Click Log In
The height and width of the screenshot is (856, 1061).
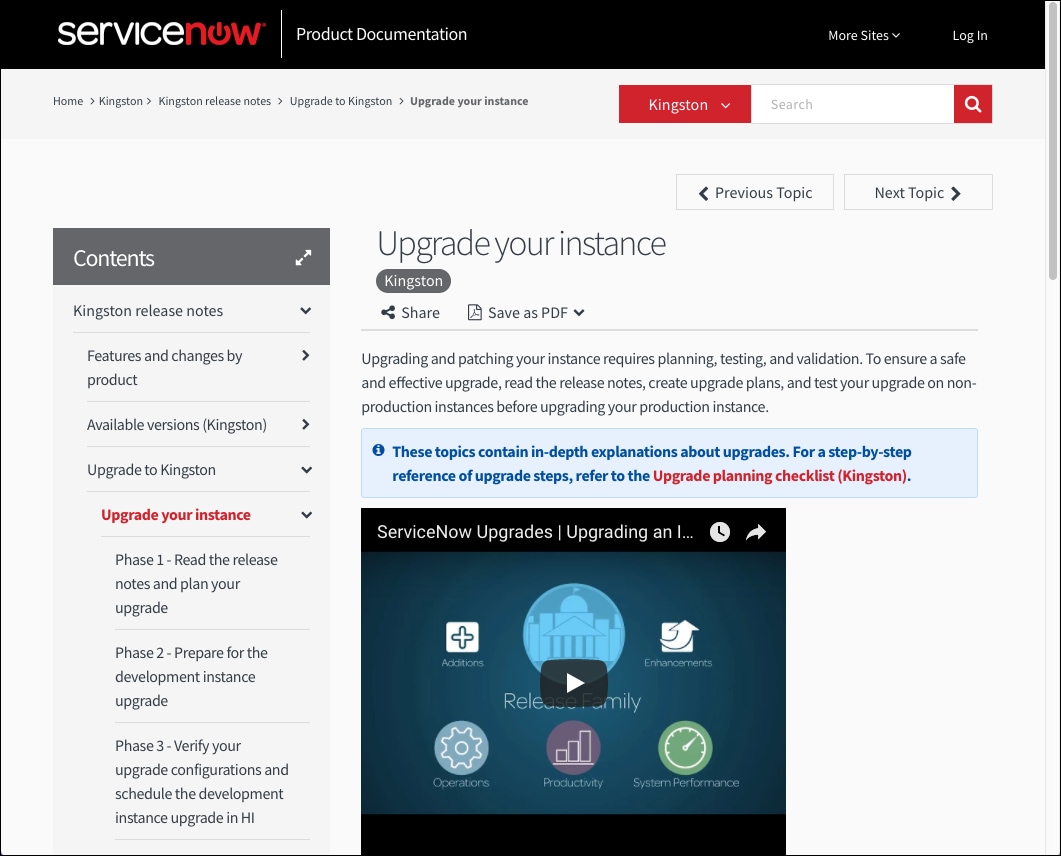[x=970, y=35]
